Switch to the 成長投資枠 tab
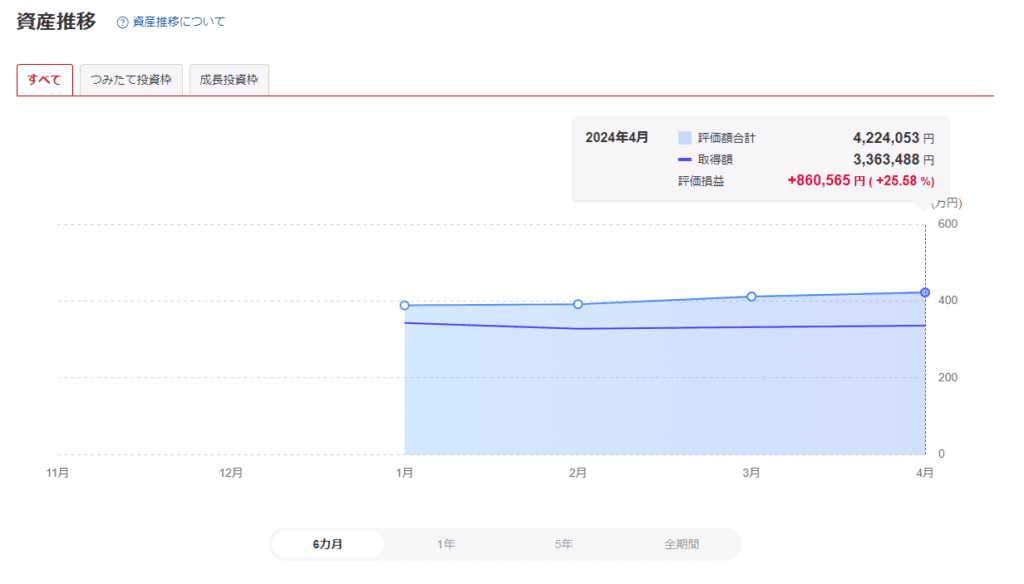Viewport: 1024px width, 584px height. tap(229, 80)
